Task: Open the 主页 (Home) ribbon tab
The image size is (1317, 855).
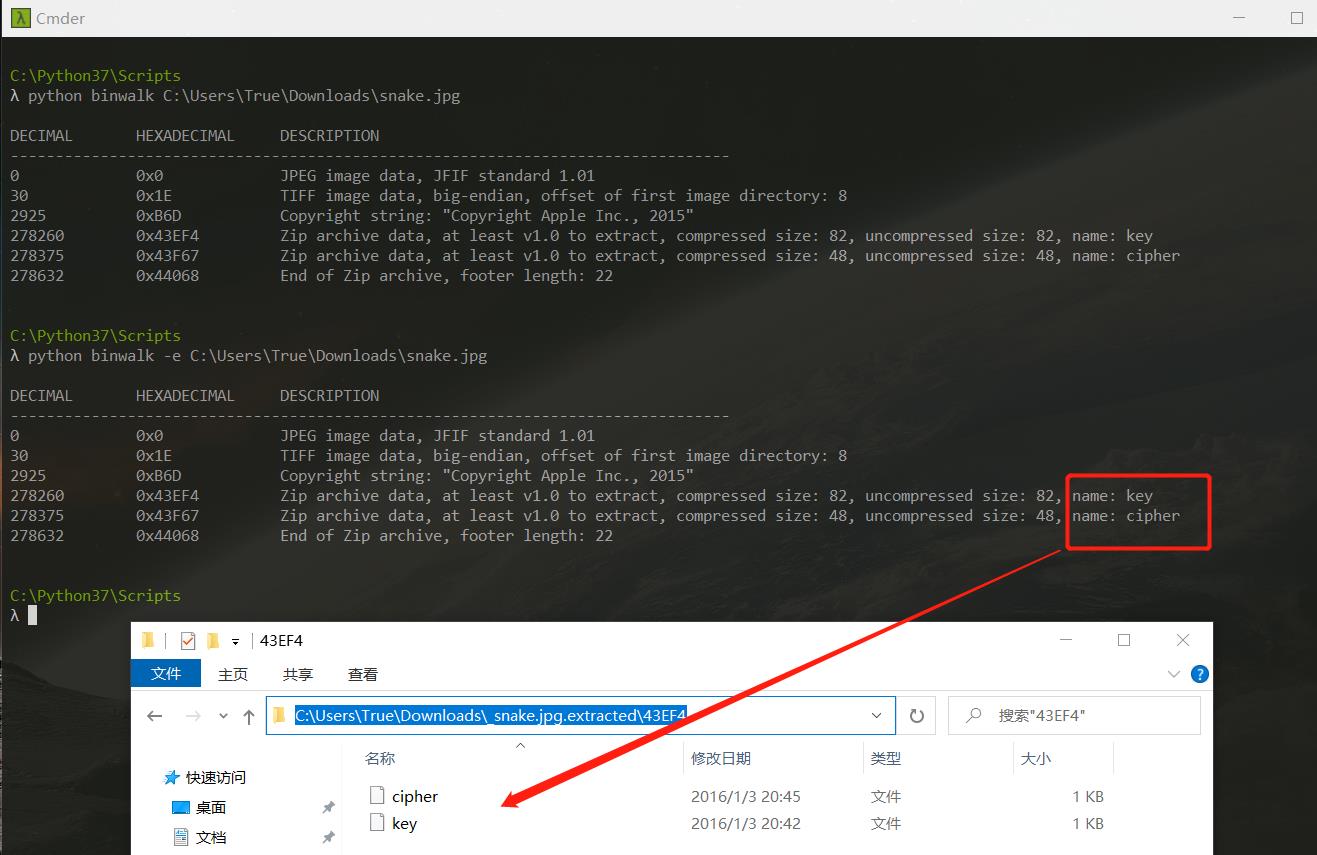Action: coord(233,674)
